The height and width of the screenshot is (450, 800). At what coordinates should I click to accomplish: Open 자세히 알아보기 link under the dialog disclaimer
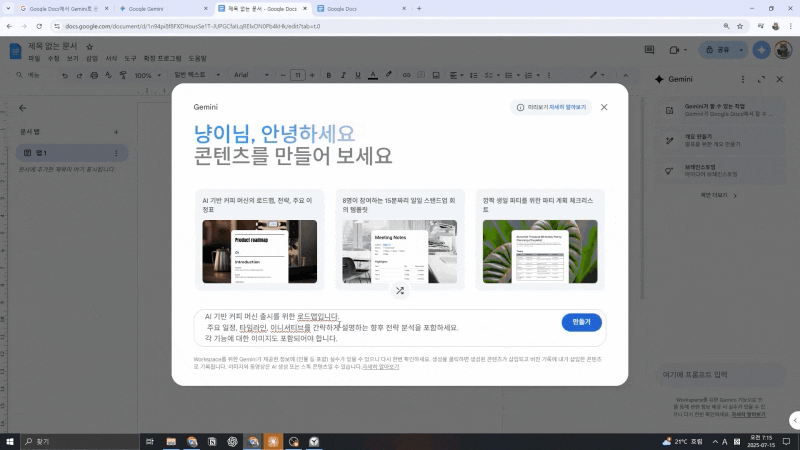click(x=381, y=367)
